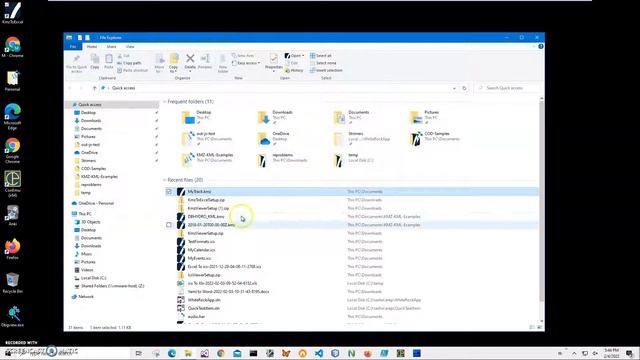The image size is (640, 360).
Task: Click the Open button in ribbon
Action: pos(294,56)
